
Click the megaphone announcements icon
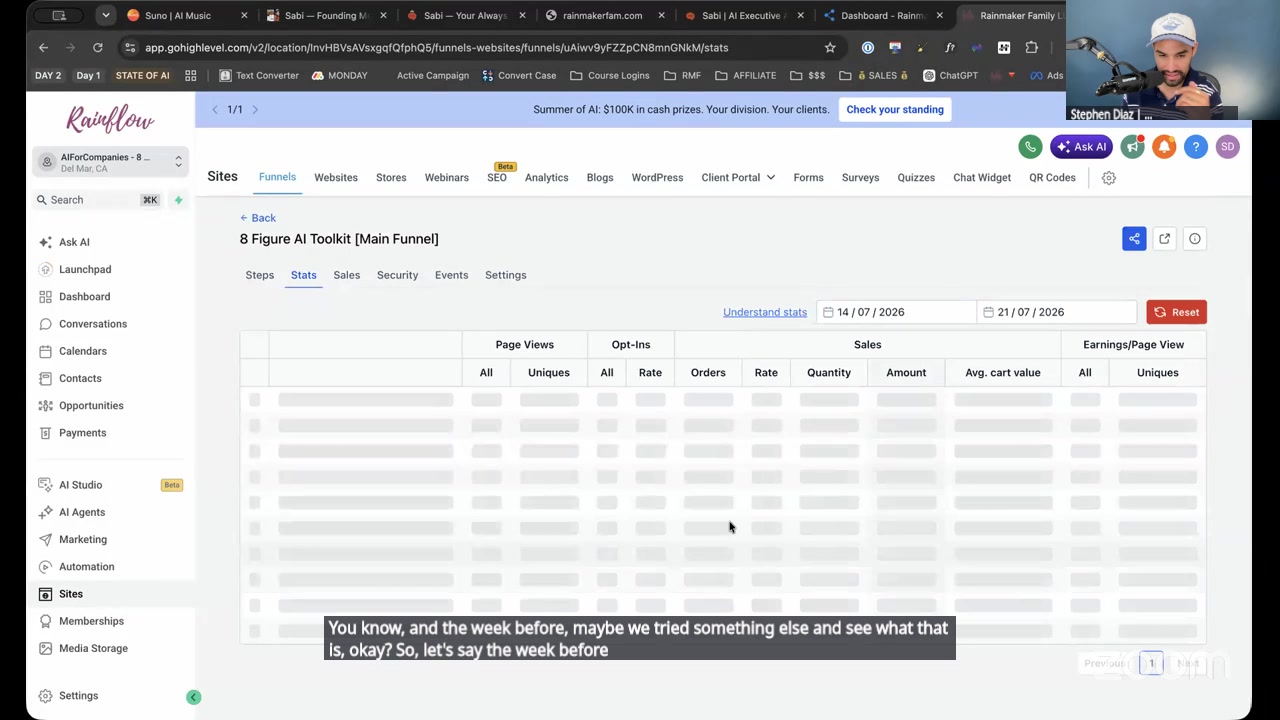tap(1132, 147)
